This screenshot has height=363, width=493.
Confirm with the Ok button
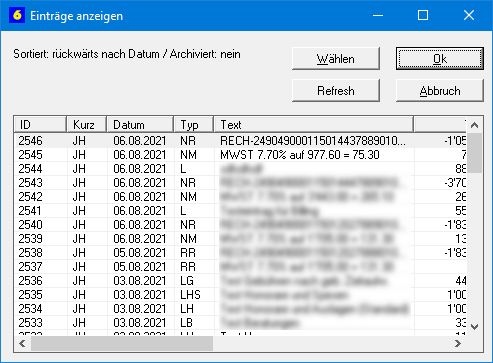440,59
